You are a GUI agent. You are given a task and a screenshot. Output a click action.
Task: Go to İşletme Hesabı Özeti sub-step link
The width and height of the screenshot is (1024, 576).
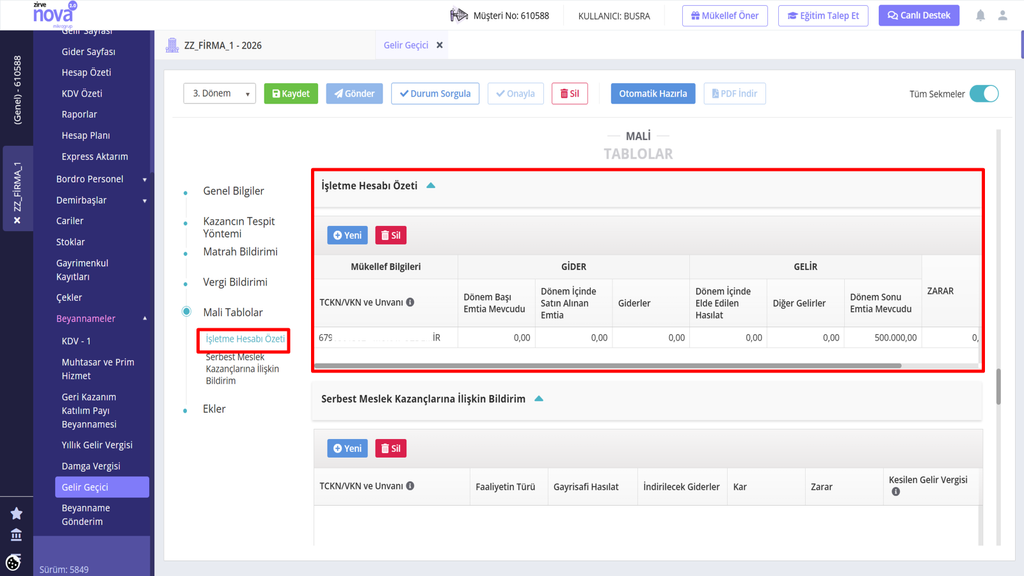point(245,339)
